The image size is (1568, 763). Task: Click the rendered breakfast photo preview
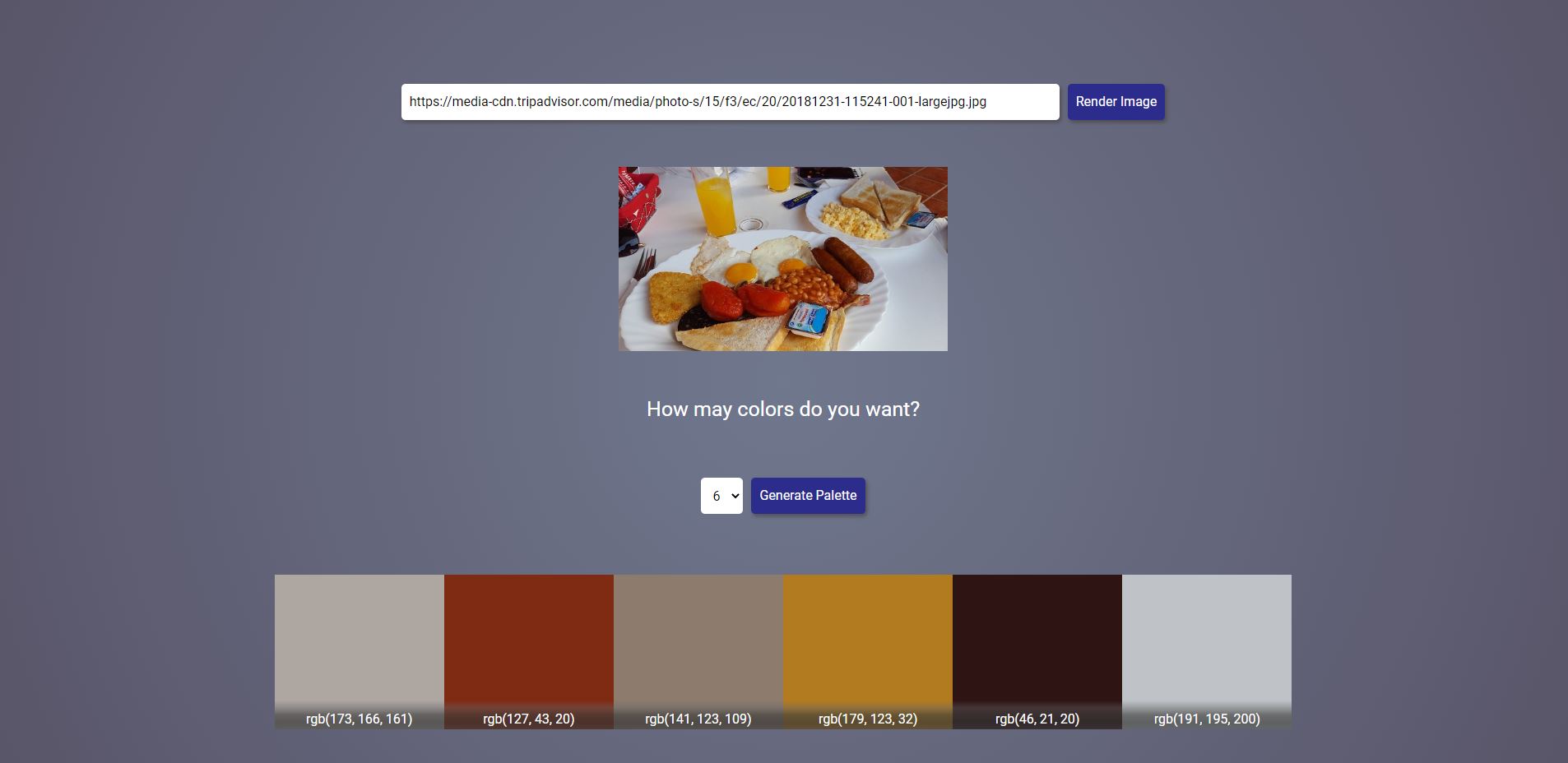pyautogui.click(x=783, y=259)
